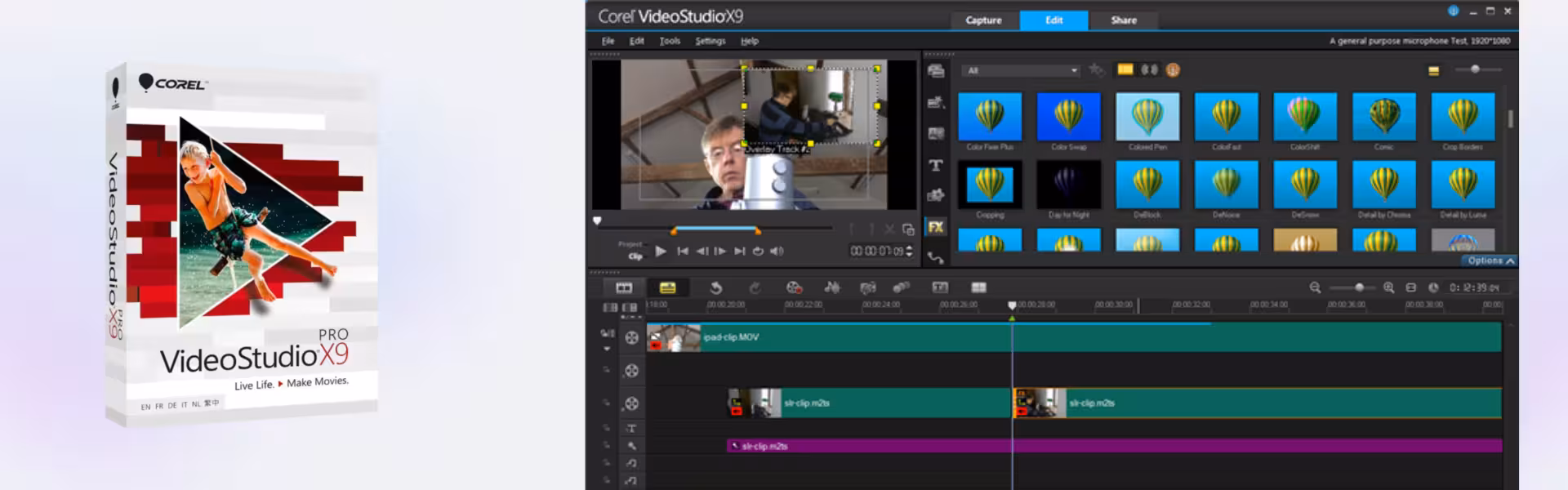Open the All filter category dropdown
1568x490 pixels.
1021,71
